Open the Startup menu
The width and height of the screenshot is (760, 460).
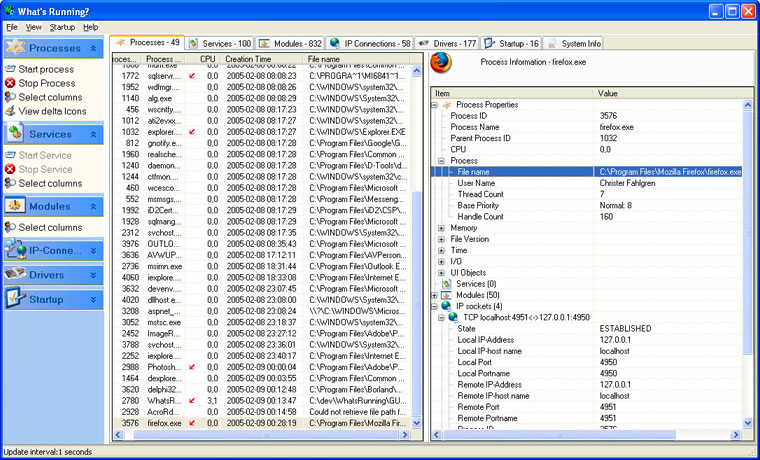(62, 27)
